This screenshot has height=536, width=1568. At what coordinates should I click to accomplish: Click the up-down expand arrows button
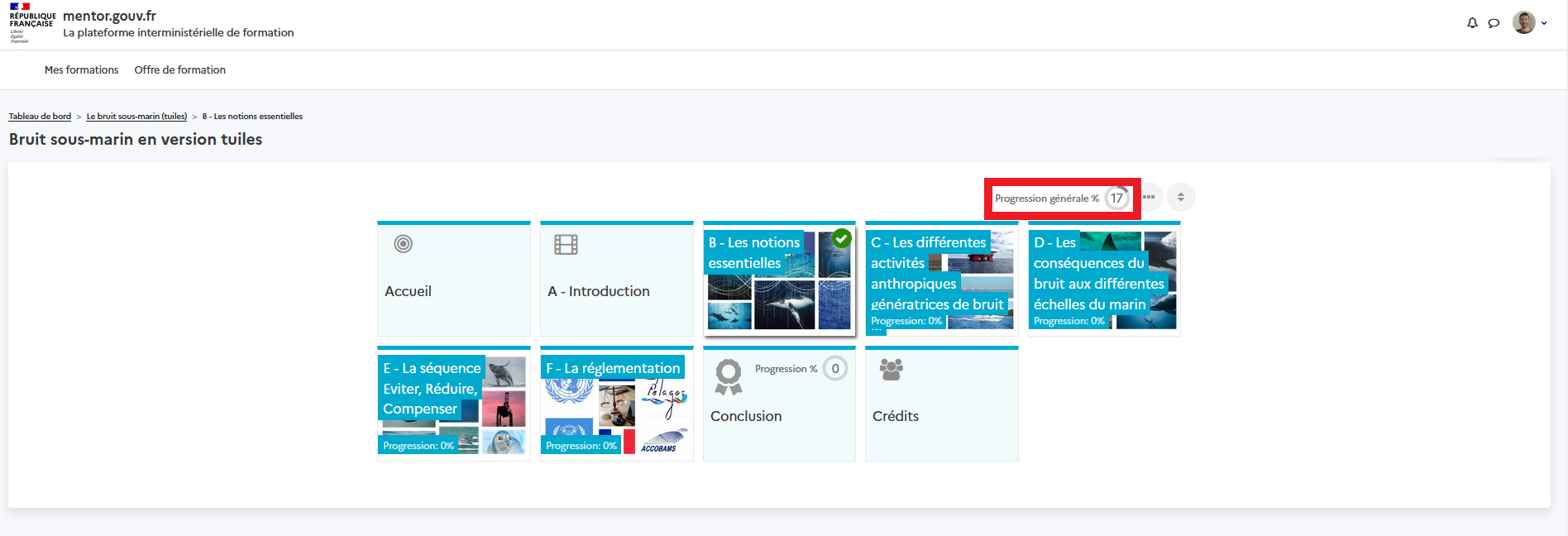pos(1181,197)
